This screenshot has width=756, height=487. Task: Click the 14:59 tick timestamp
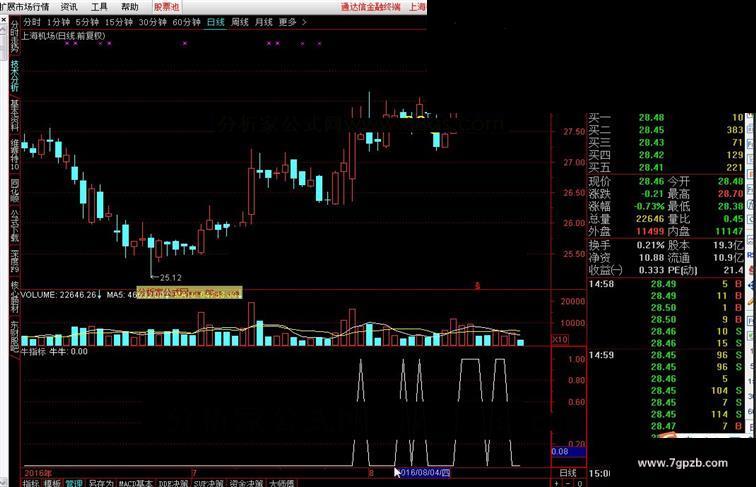[601, 355]
